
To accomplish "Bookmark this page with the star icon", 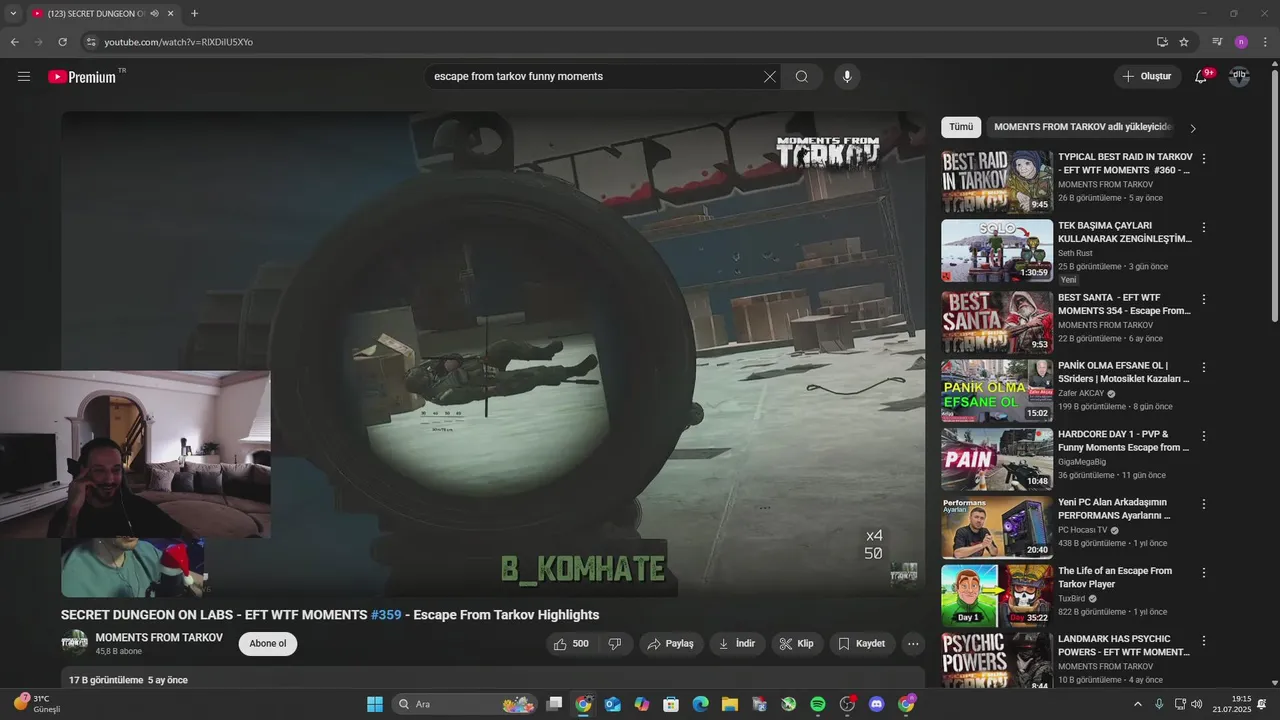I will (1184, 42).
